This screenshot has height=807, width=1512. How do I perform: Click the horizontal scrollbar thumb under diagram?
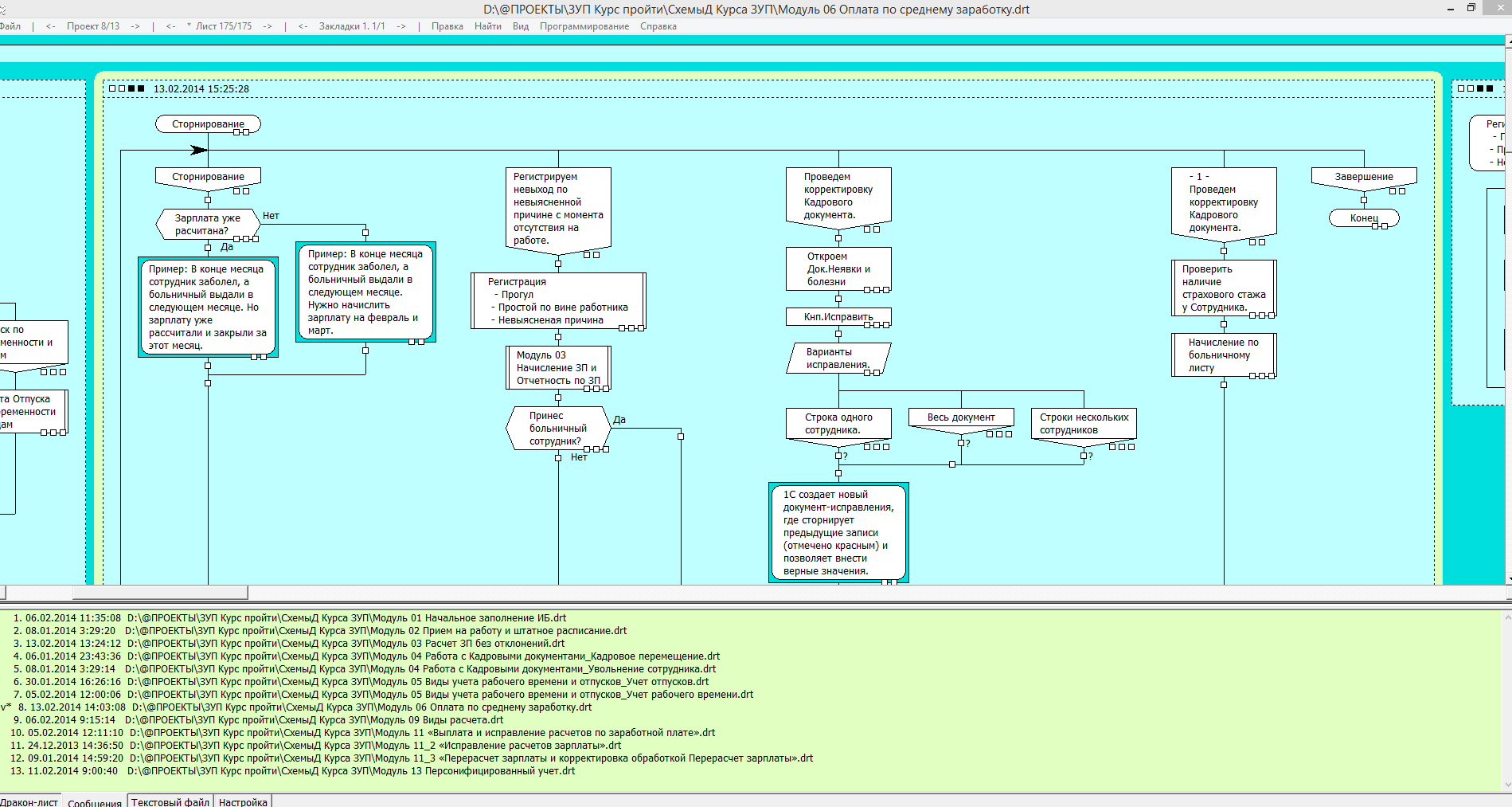click(160, 593)
